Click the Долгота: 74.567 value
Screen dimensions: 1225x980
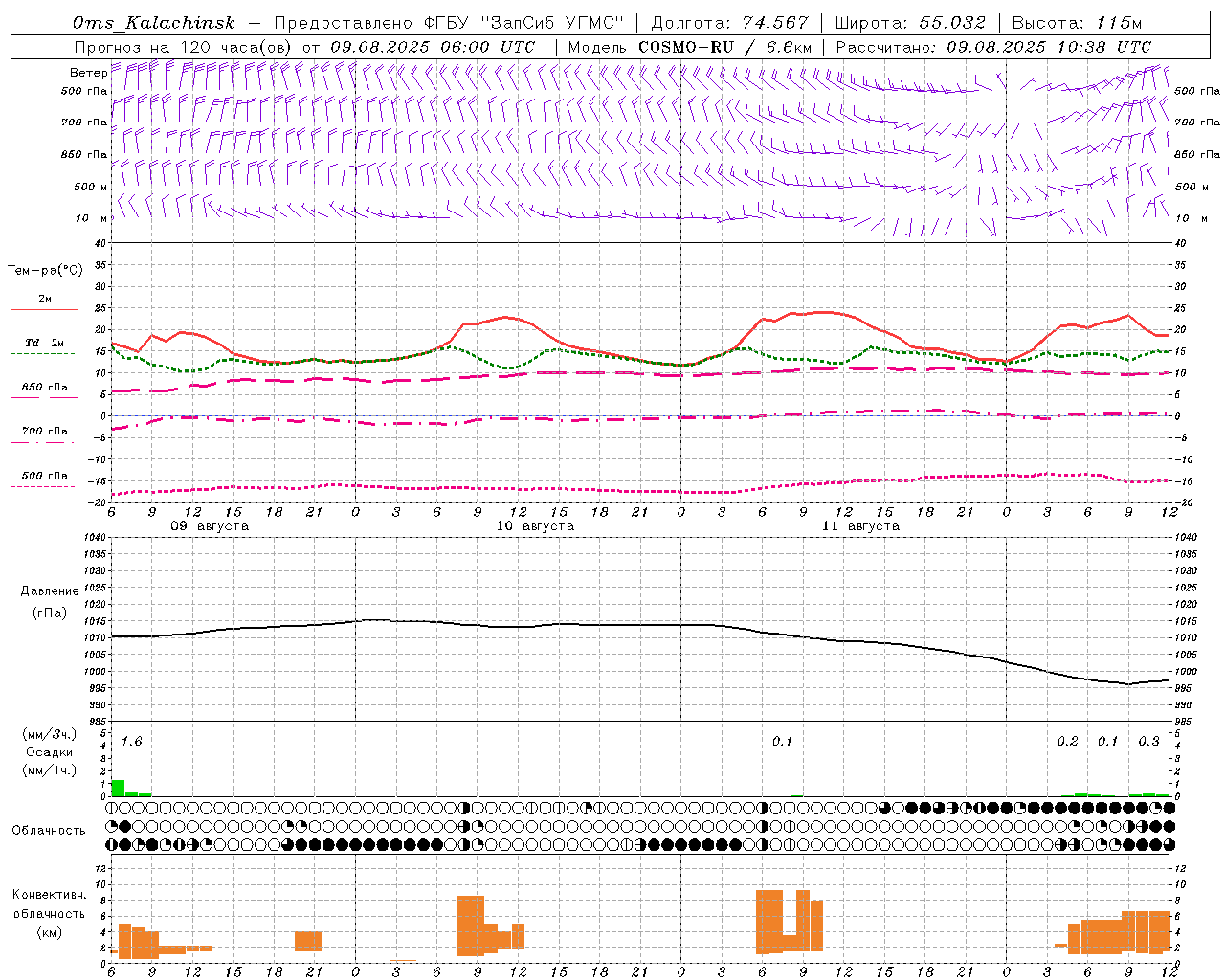pos(730,23)
